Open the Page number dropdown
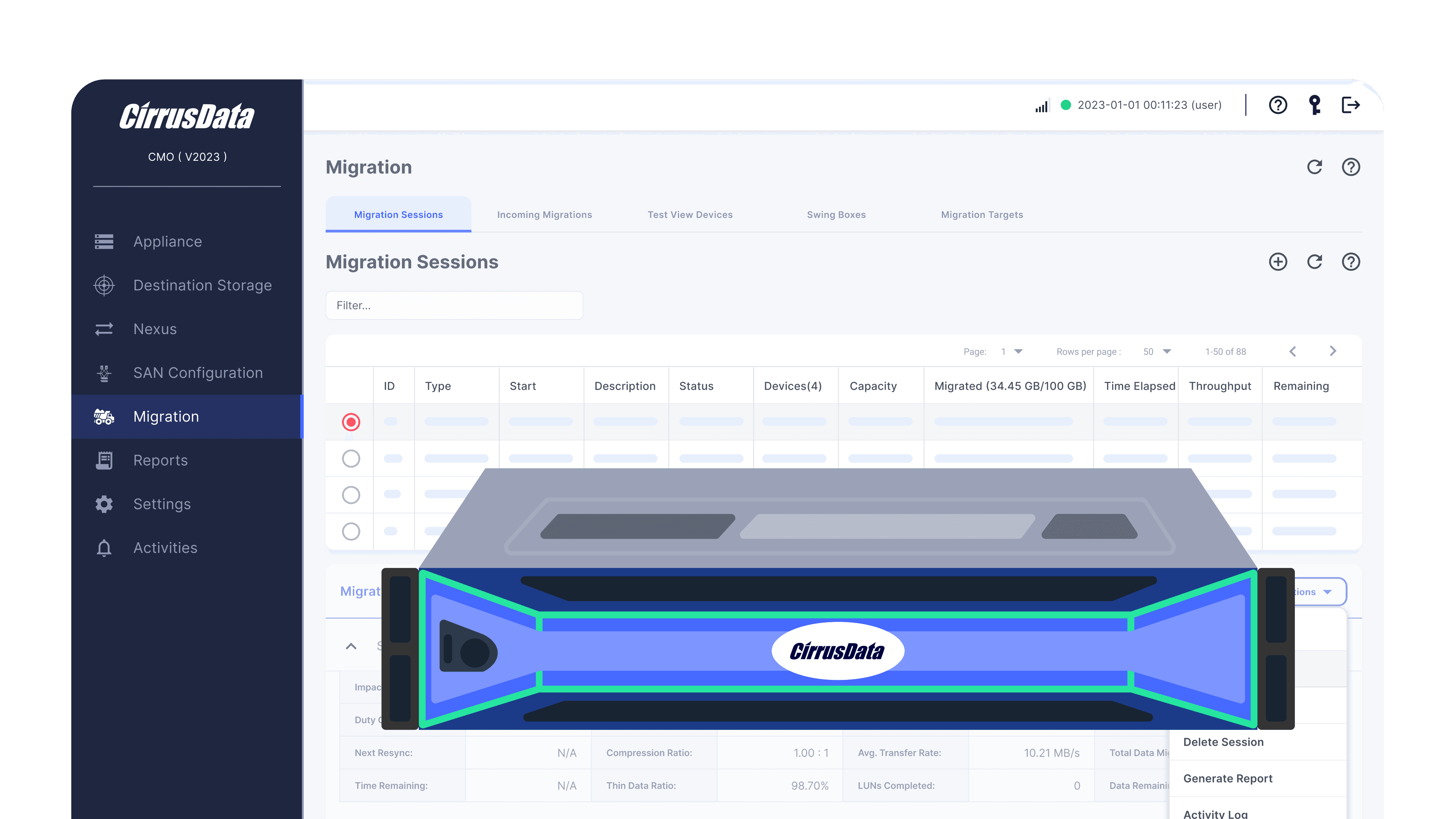This screenshot has width=1456, height=819. coord(1012,351)
